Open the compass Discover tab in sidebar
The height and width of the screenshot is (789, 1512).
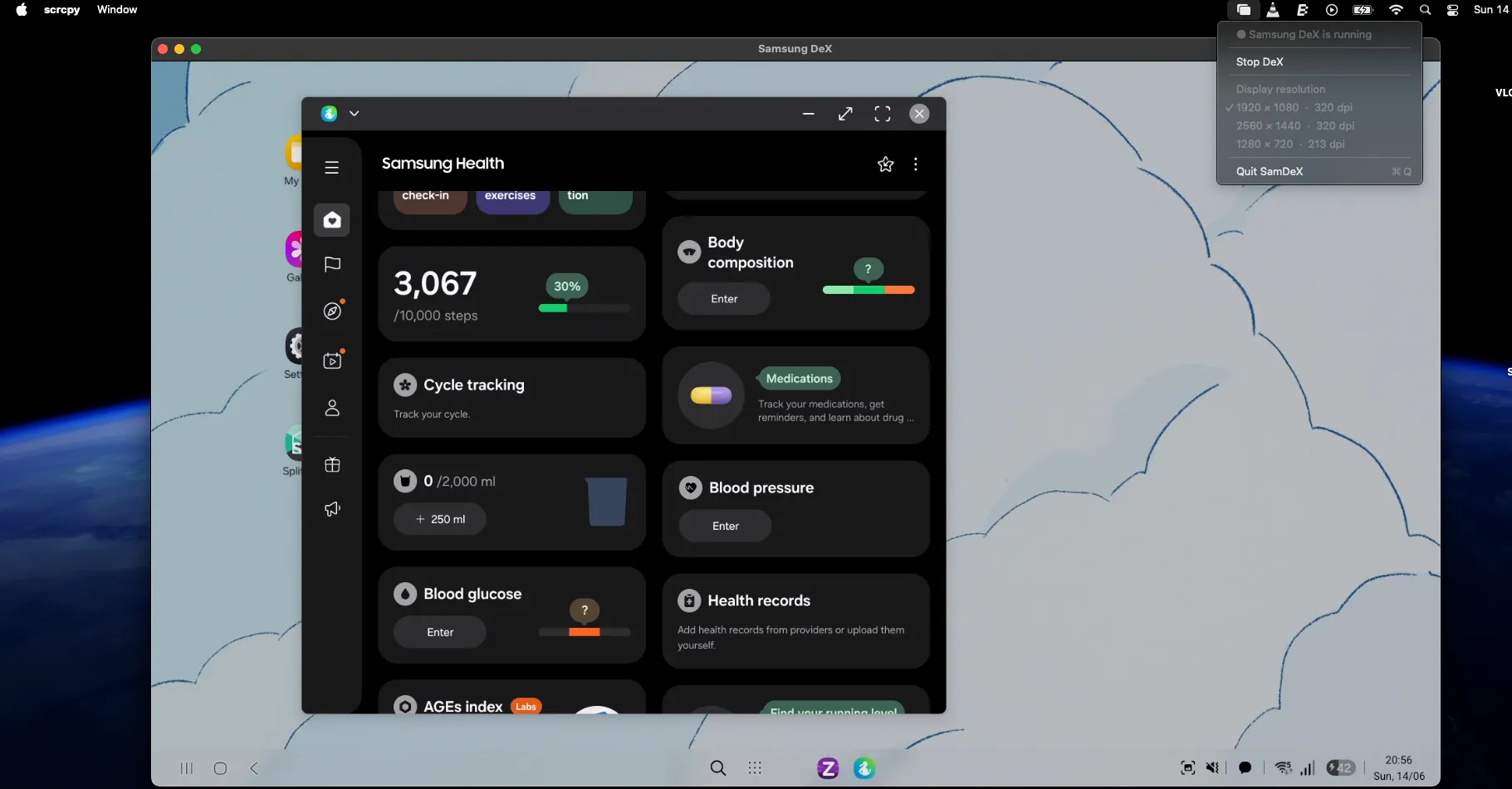tap(332, 311)
